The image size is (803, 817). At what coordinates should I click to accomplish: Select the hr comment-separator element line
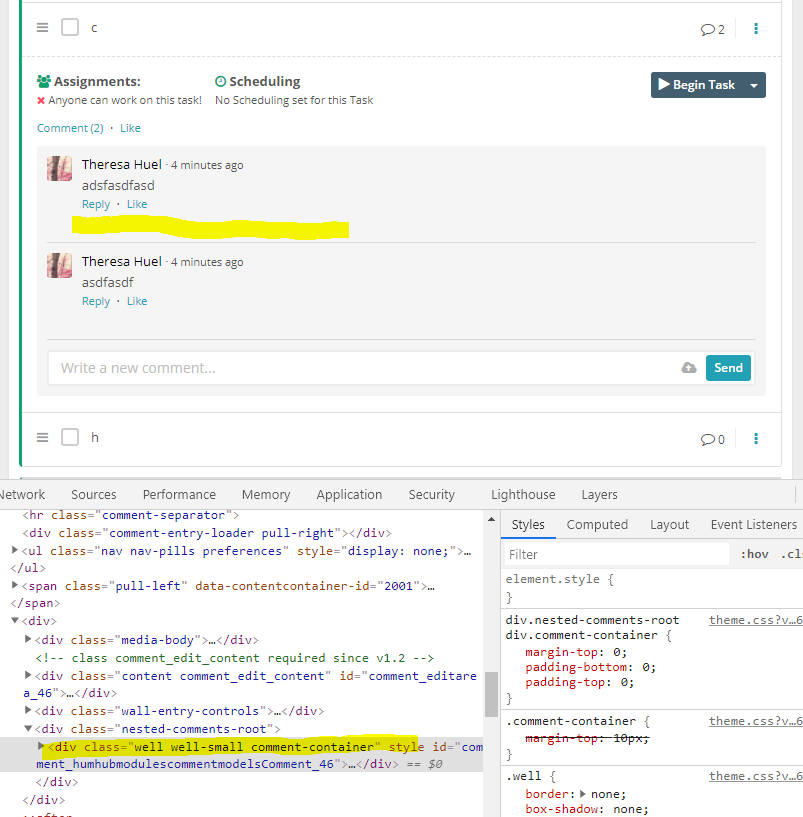130,515
